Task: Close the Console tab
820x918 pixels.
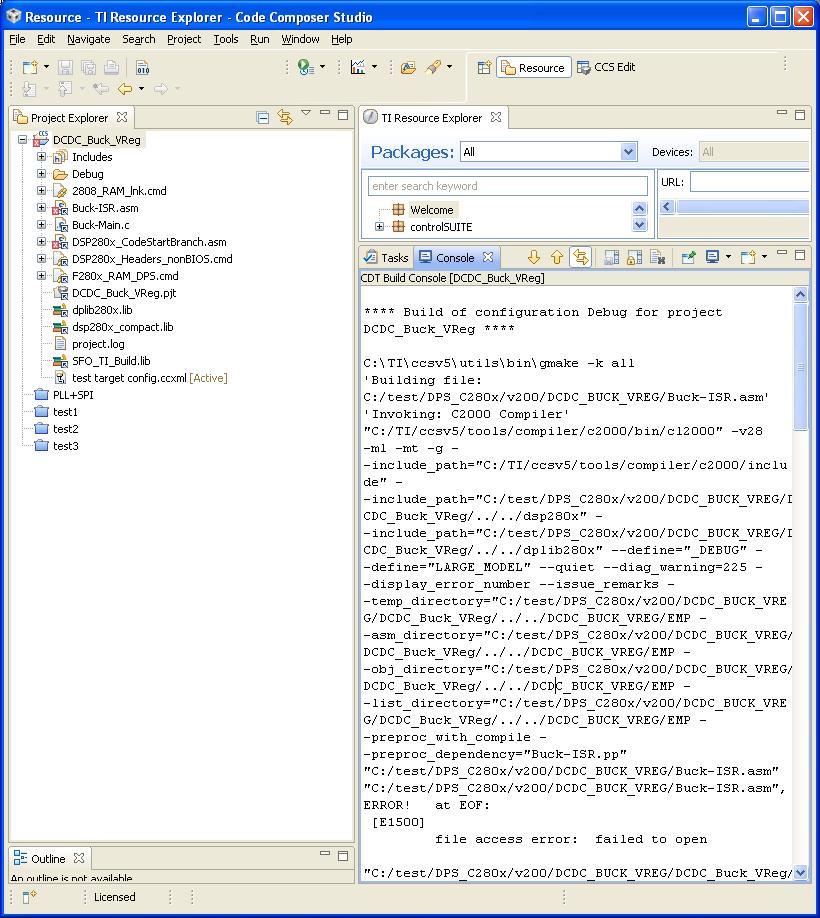Action: [488, 257]
